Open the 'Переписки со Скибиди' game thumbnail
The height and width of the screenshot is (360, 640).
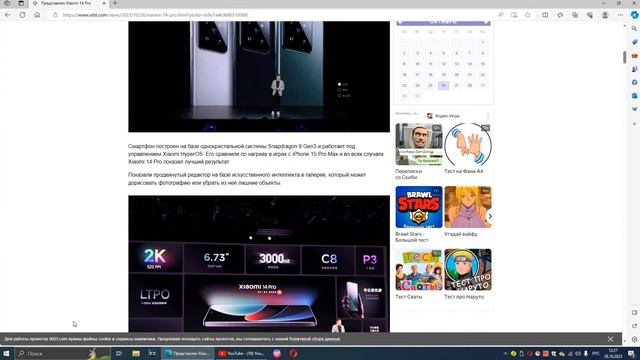click(419, 144)
